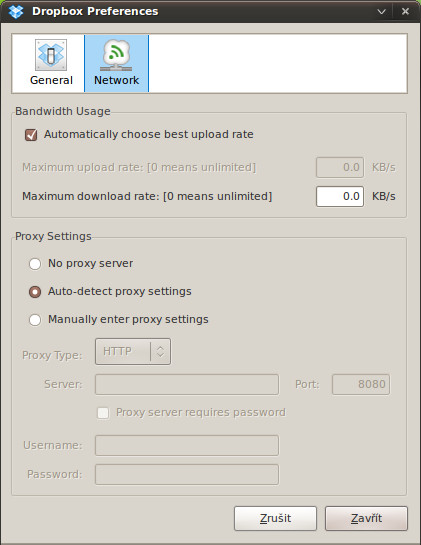Click the title bar minimize chevron
This screenshot has width=421, height=545.
point(381,11)
